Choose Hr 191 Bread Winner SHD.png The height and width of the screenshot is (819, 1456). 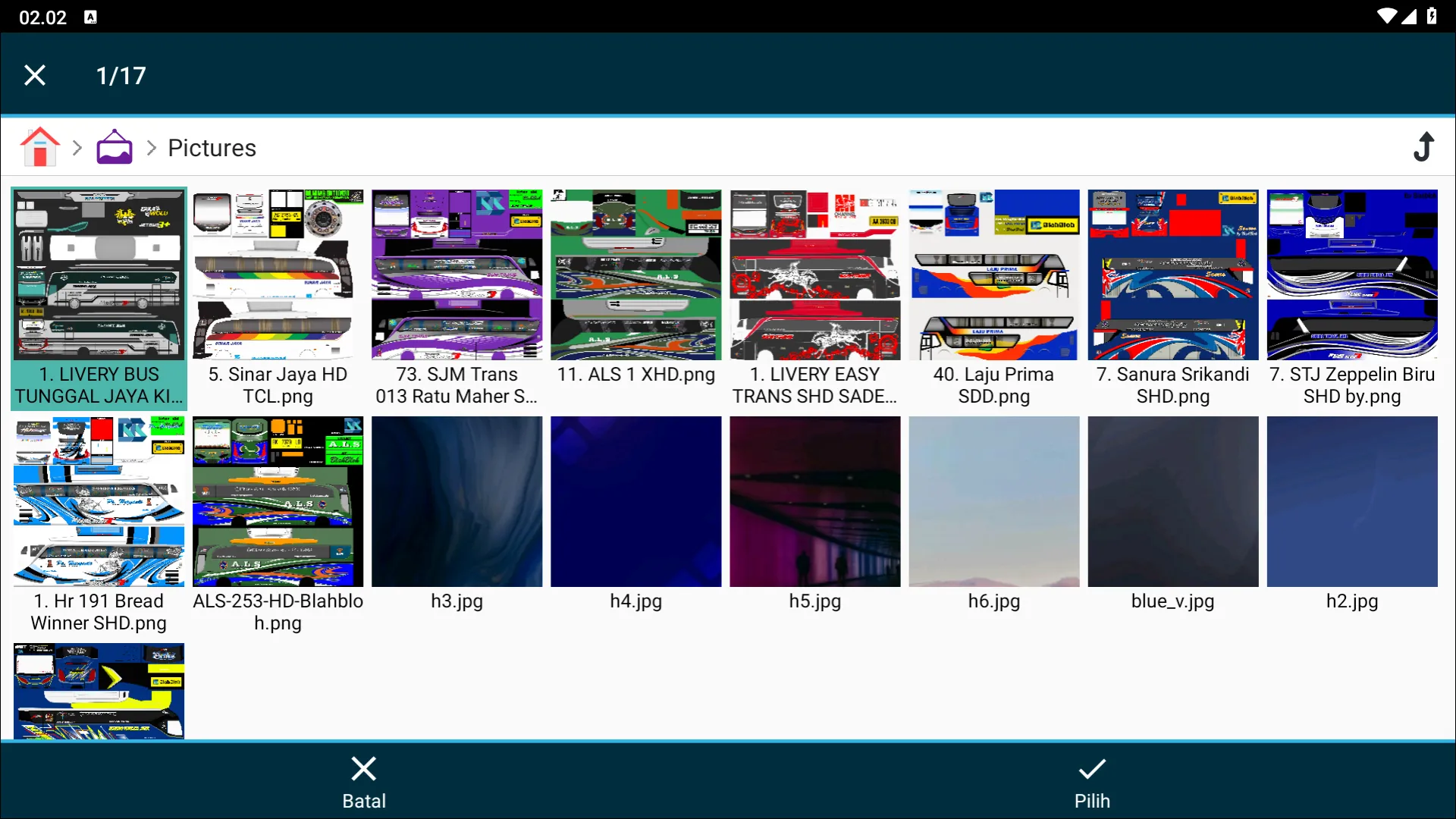99,501
